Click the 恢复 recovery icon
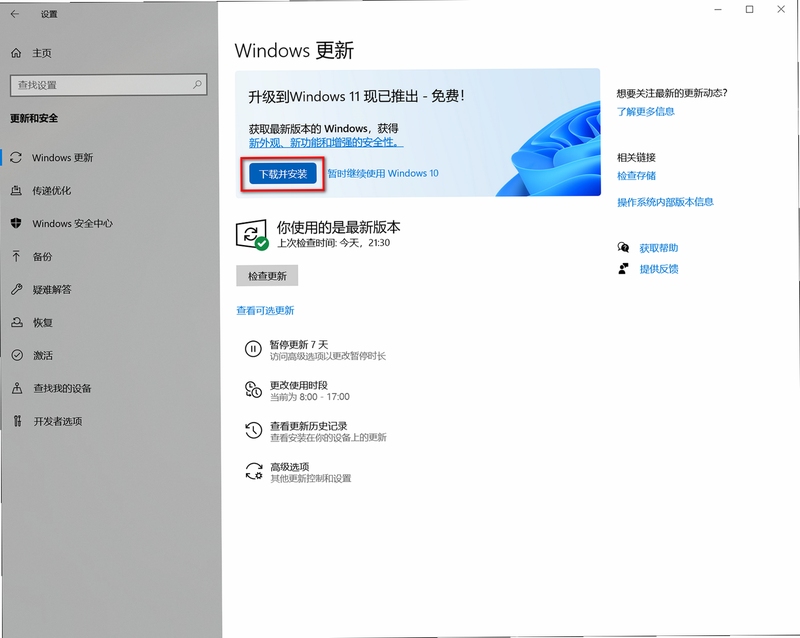This screenshot has width=800, height=638. click(17, 322)
